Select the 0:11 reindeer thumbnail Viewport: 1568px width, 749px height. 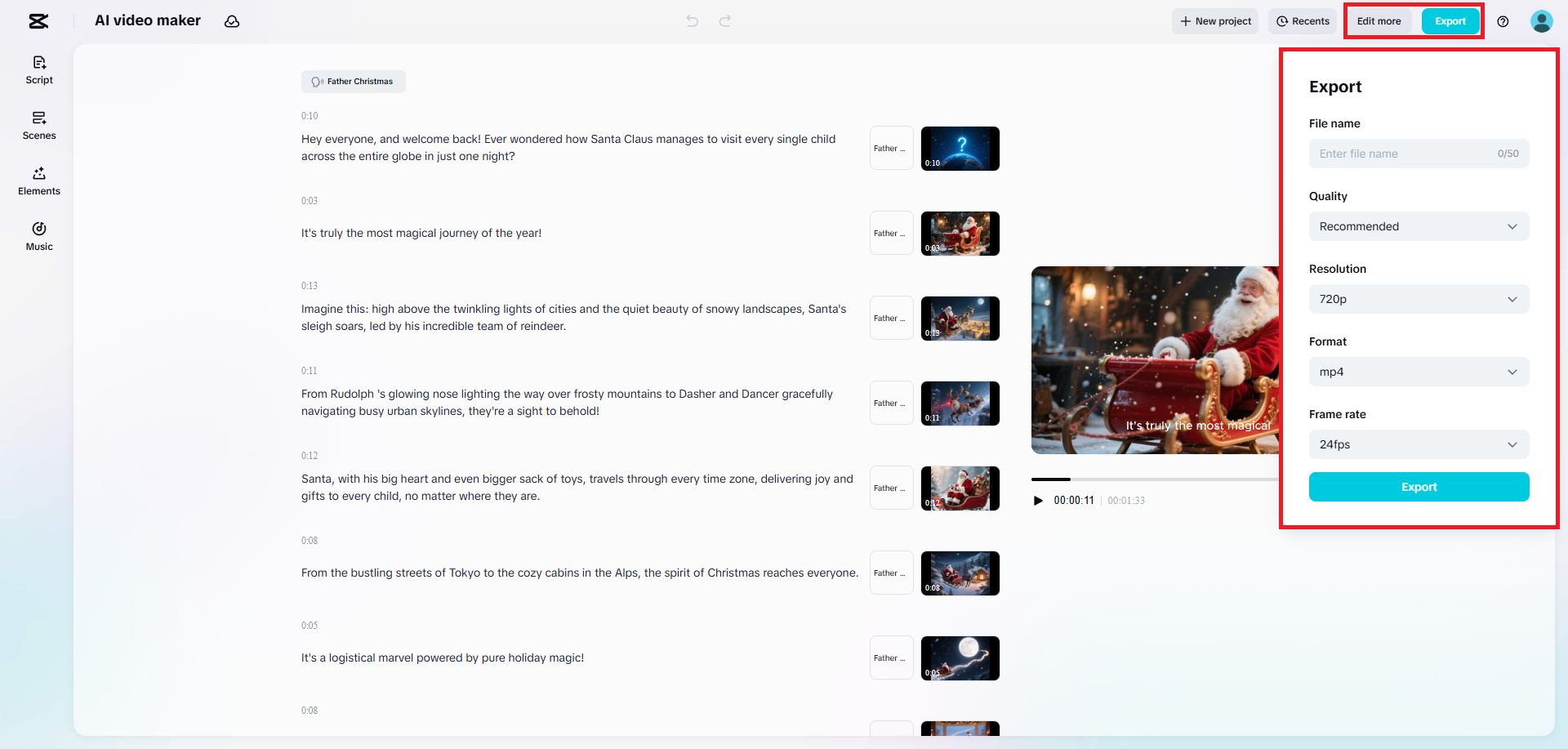pyautogui.click(x=960, y=403)
